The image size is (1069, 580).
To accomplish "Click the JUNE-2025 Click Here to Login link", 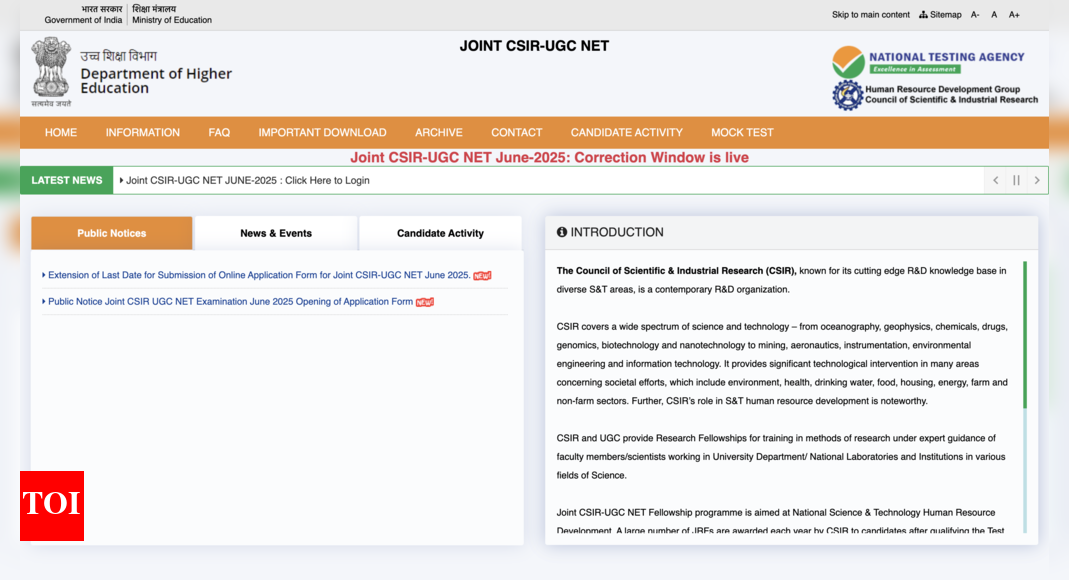I will (x=247, y=180).
